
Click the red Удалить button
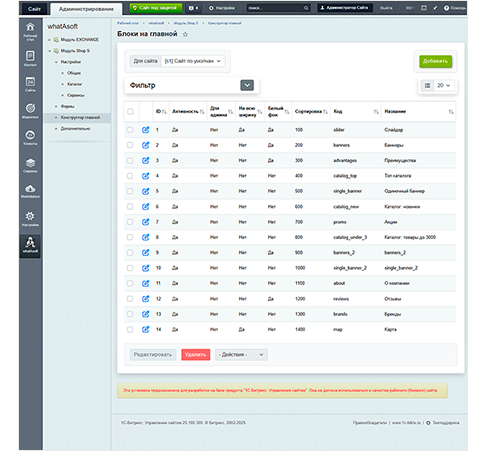[196, 354]
